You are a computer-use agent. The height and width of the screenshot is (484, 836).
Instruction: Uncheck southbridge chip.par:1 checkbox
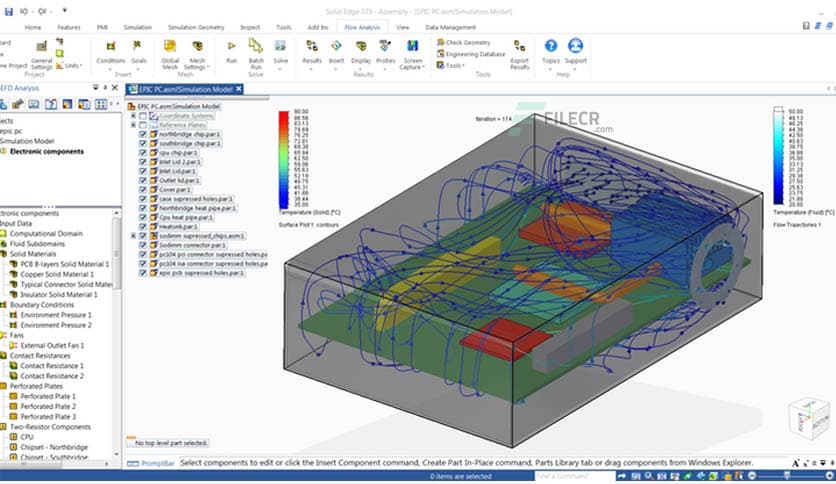coord(143,143)
